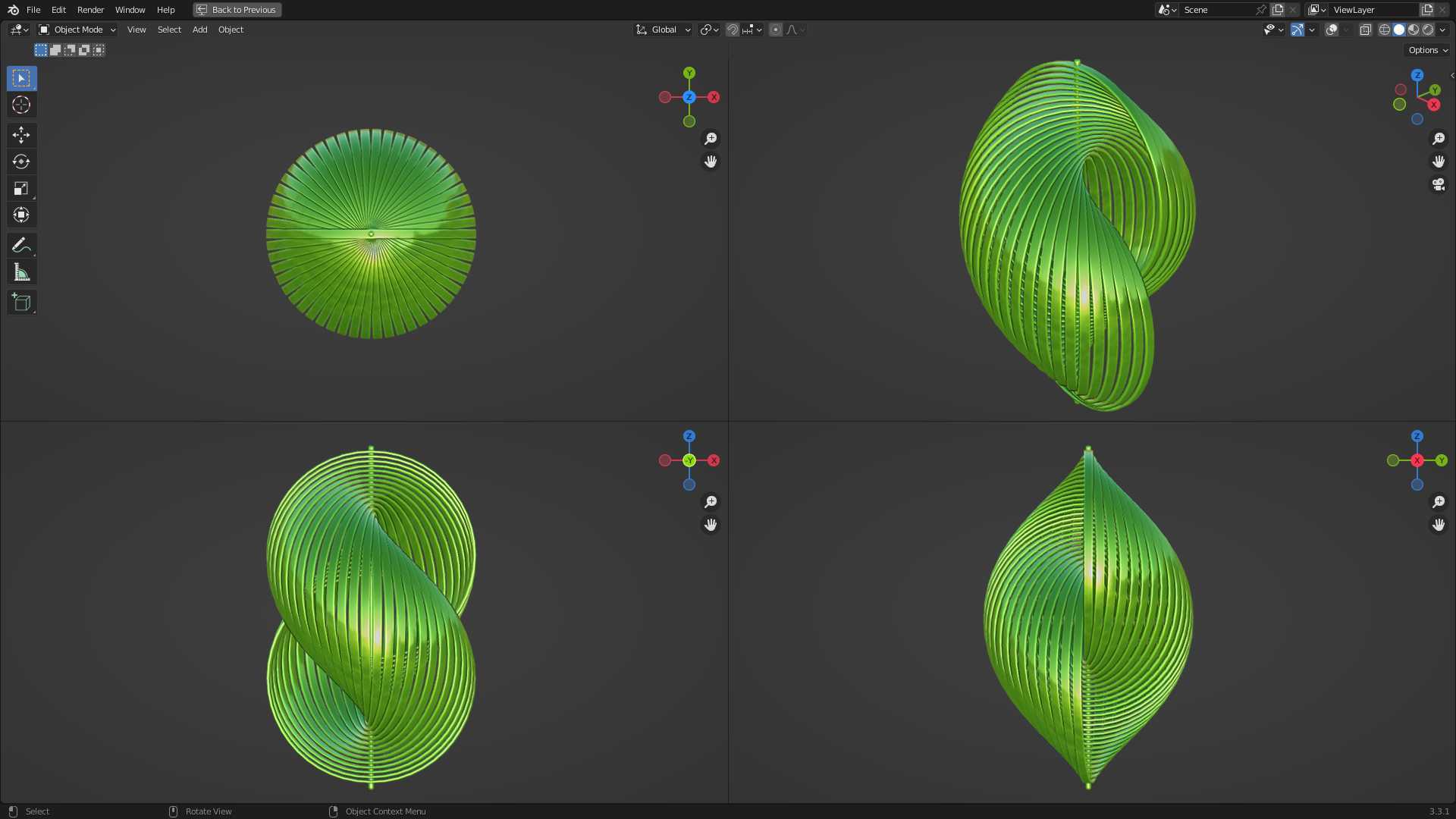Open the editor type dropdown
Screen dimensions: 1456x819
20,30
